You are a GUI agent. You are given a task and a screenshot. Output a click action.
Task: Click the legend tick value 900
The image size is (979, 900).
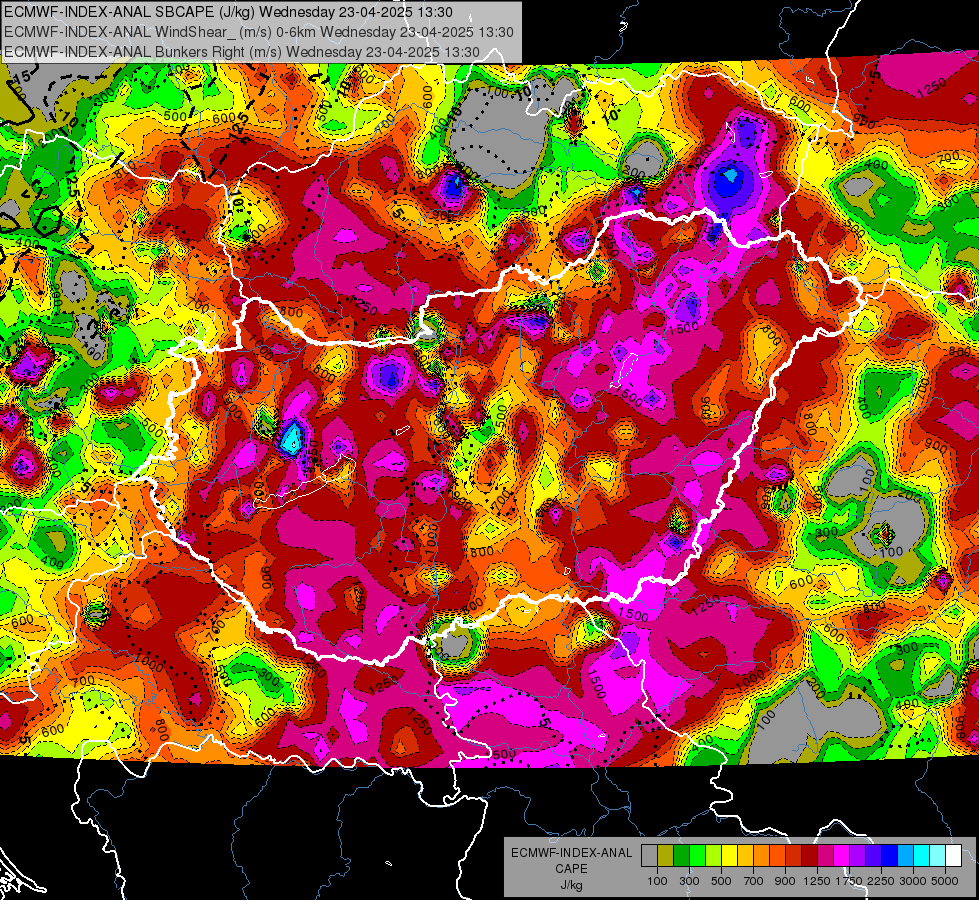[785, 881]
